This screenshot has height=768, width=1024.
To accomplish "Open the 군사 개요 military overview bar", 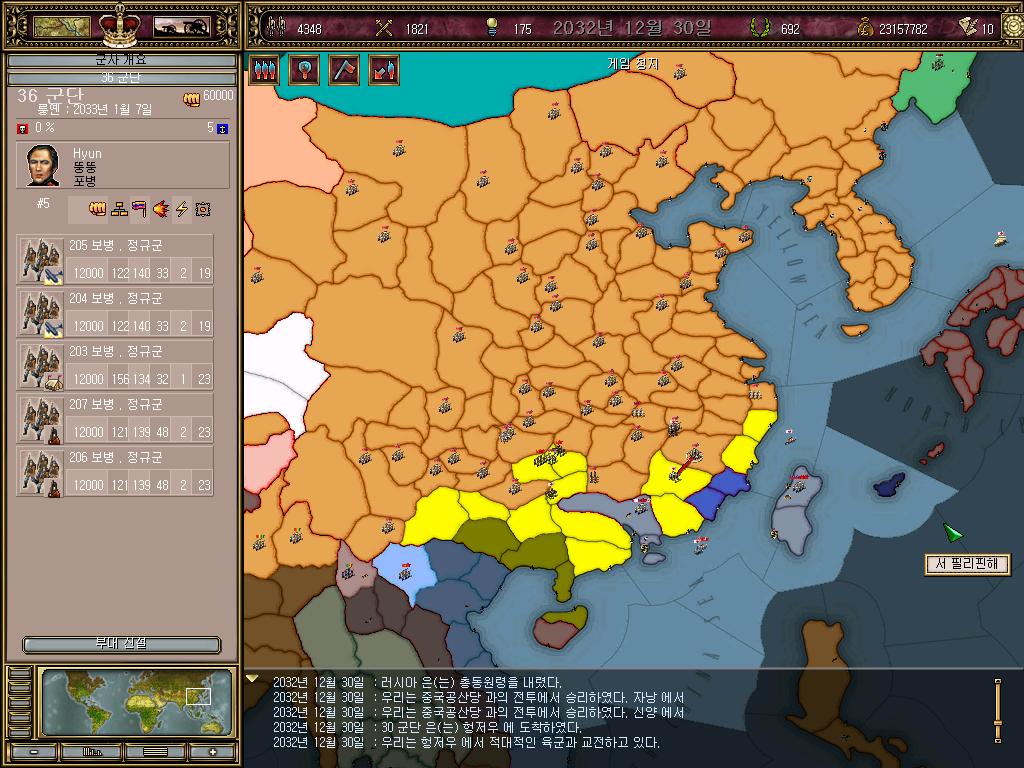I will tap(121, 61).
